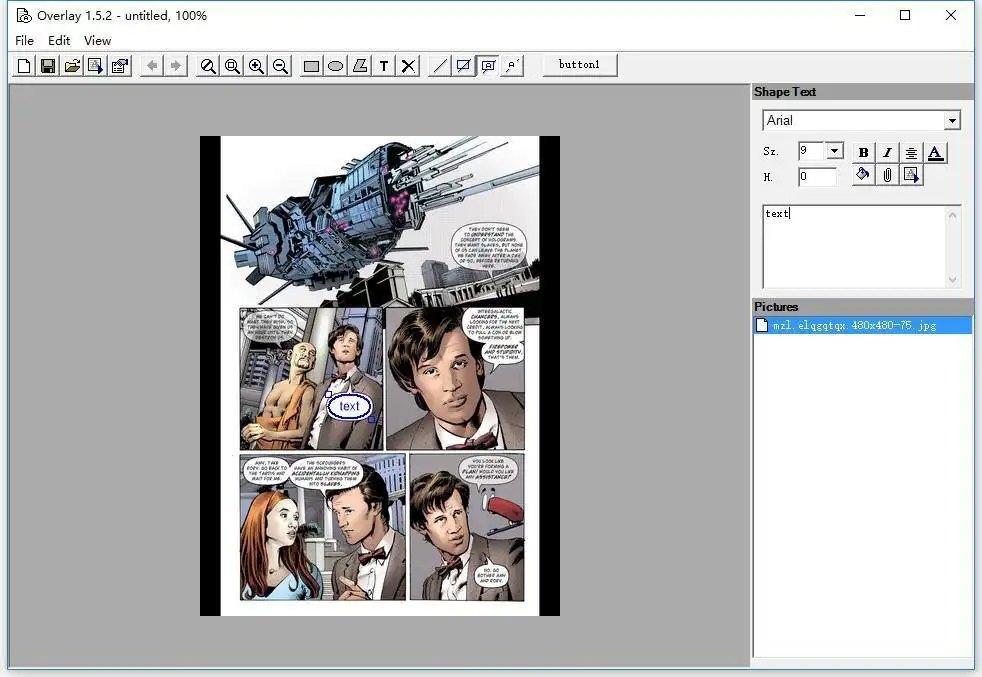Select the 'text' balloon on the comic
This screenshot has height=677, width=982.
point(349,406)
